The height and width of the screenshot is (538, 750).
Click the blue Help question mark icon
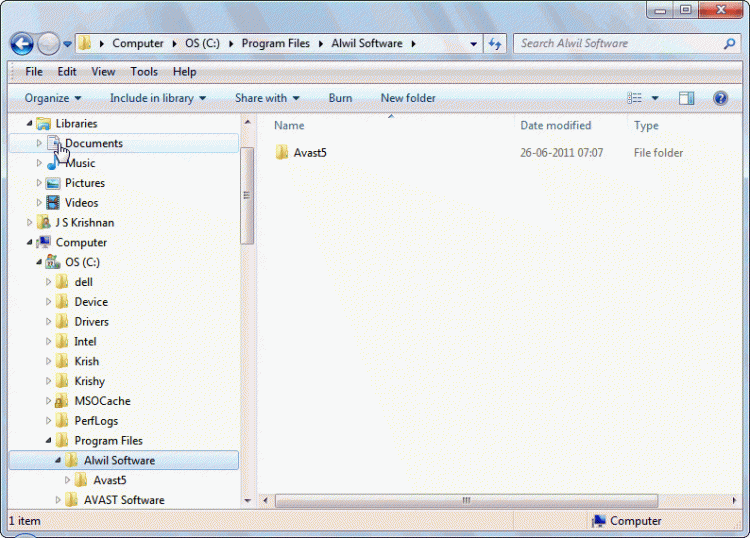720,98
